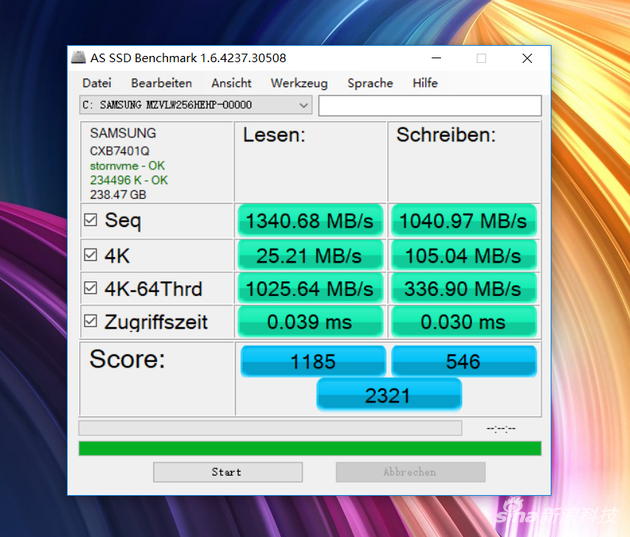This screenshot has height=537, width=630.
Task: Open the Datei menu
Action: [x=97, y=83]
